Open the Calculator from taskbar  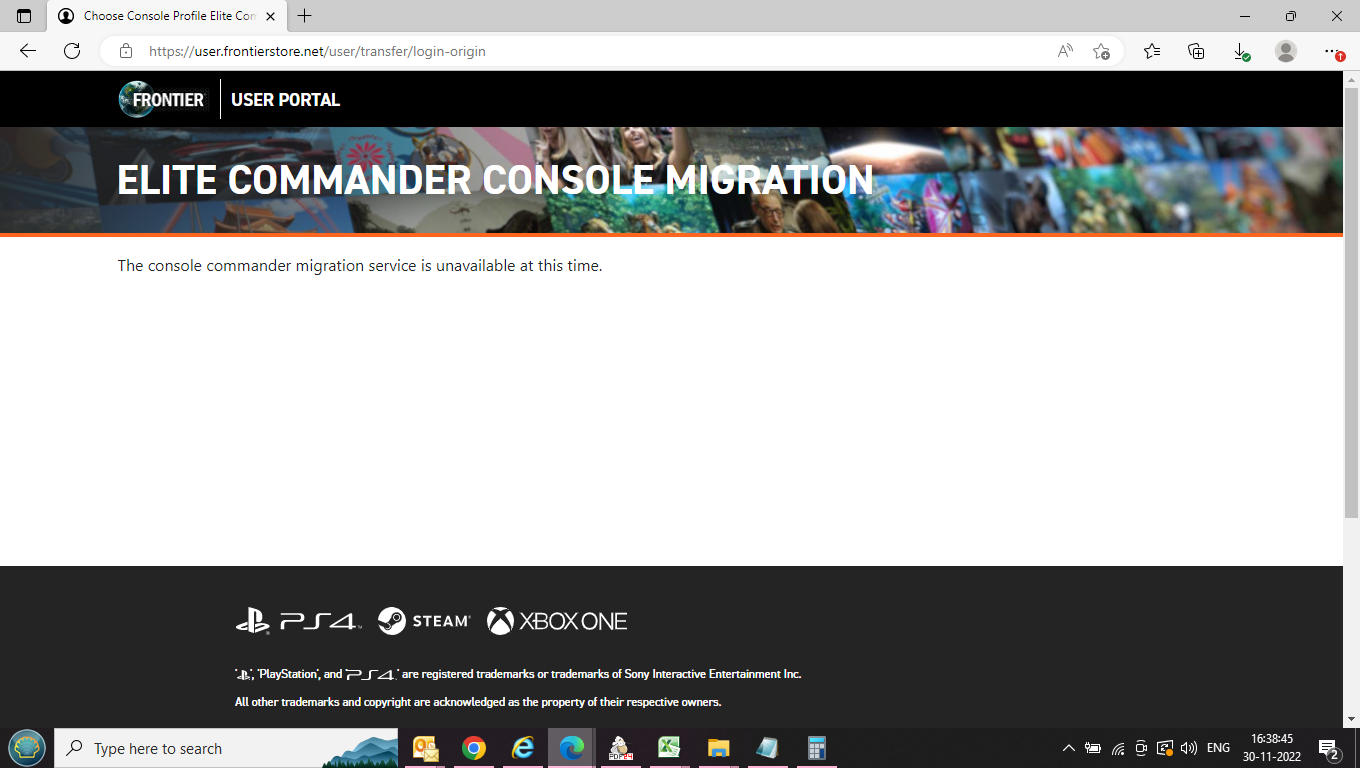click(x=816, y=748)
